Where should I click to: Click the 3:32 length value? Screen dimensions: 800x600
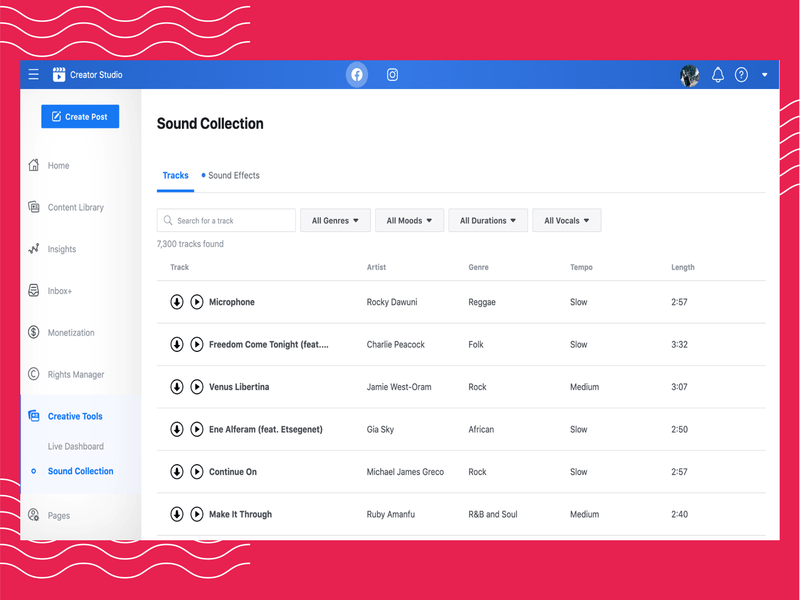coord(679,344)
